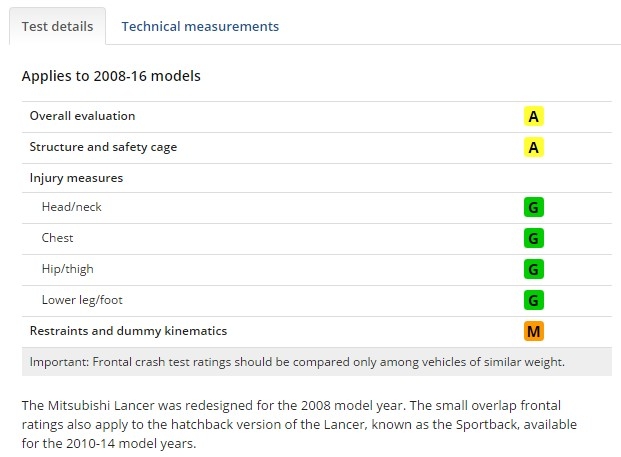621x457 pixels.
Task: Click the Injury measures heading
Action: coord(76,178)
